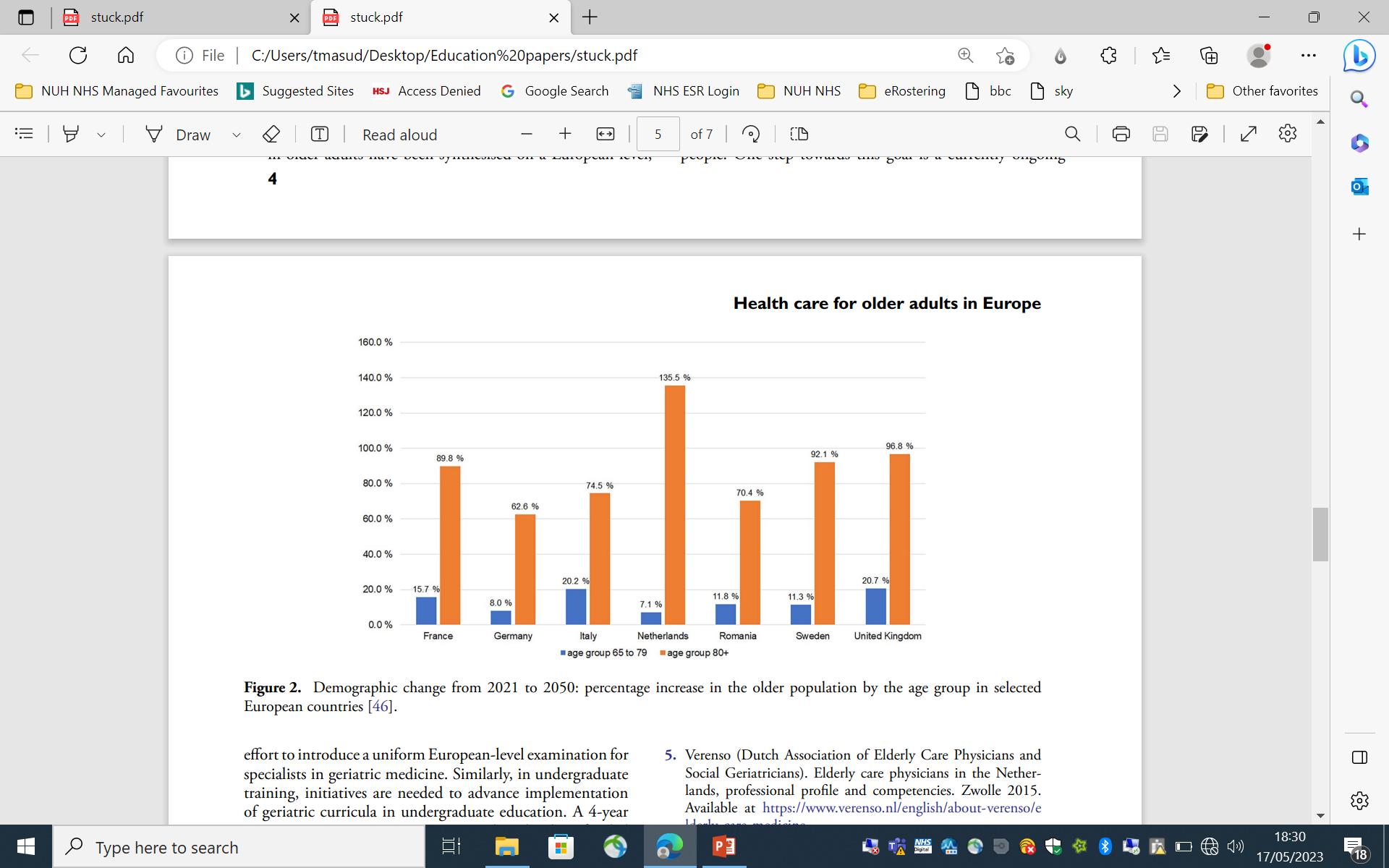The width and height of the screenshot is (1389, 868).
Task: Open the verenso.nl reference link
Action: point(901,808)
